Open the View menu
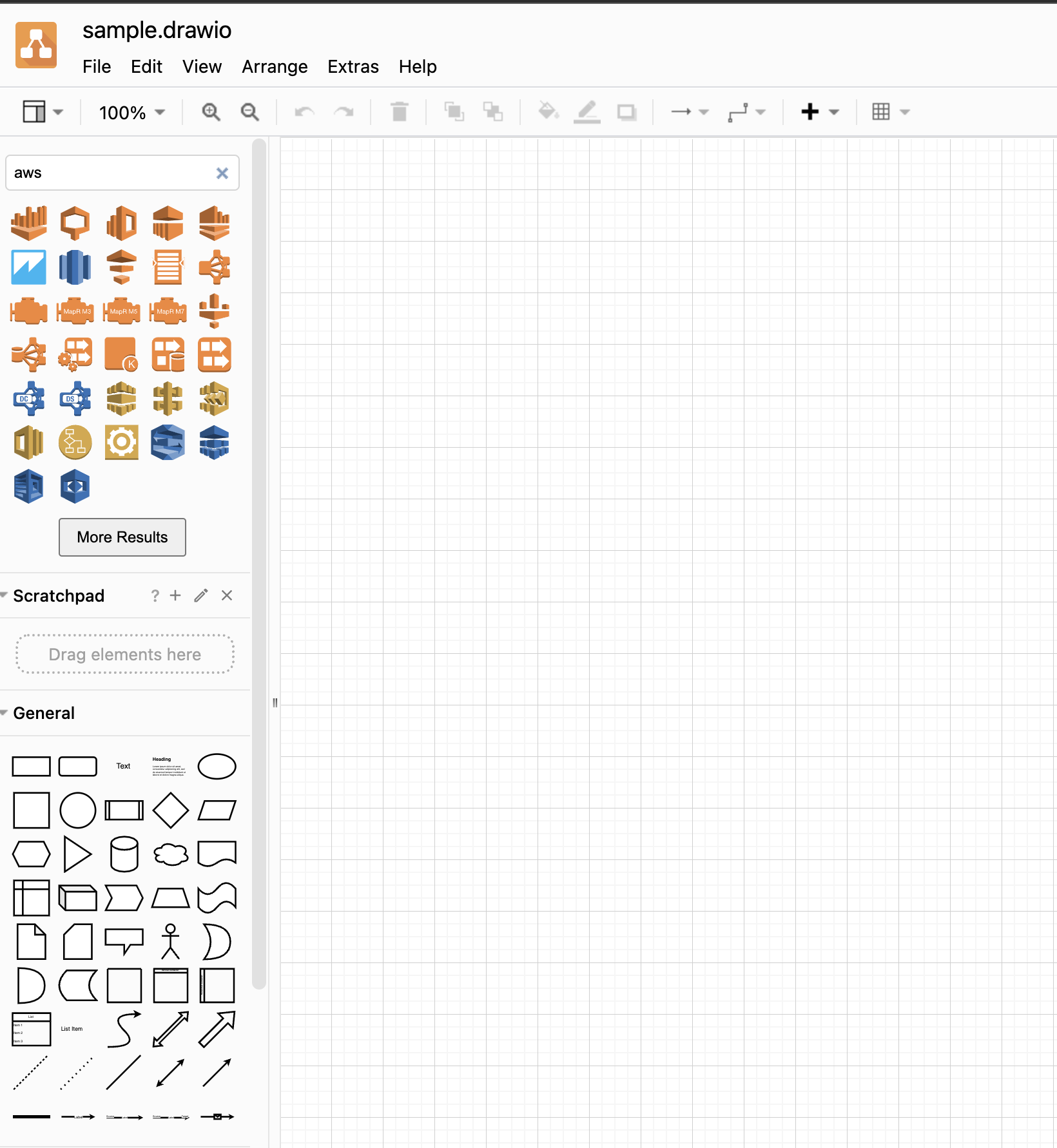 pos(202,66)
